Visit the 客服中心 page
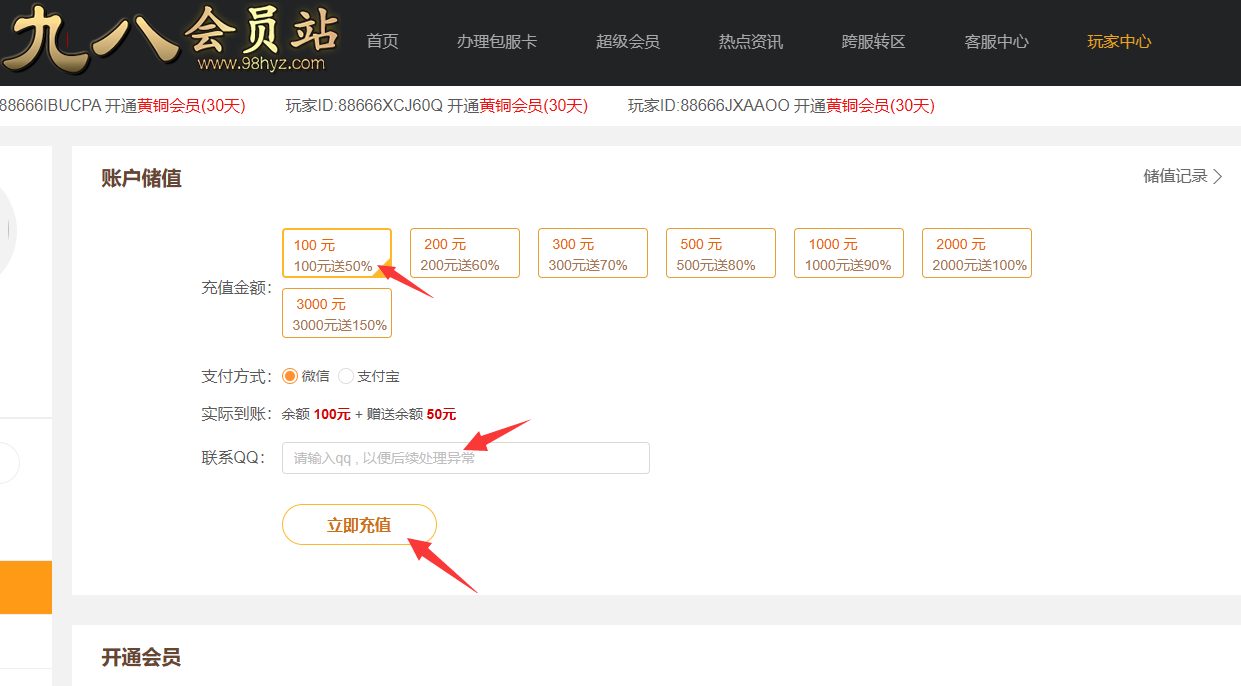Screen dimensions: 1241x686 996,42
